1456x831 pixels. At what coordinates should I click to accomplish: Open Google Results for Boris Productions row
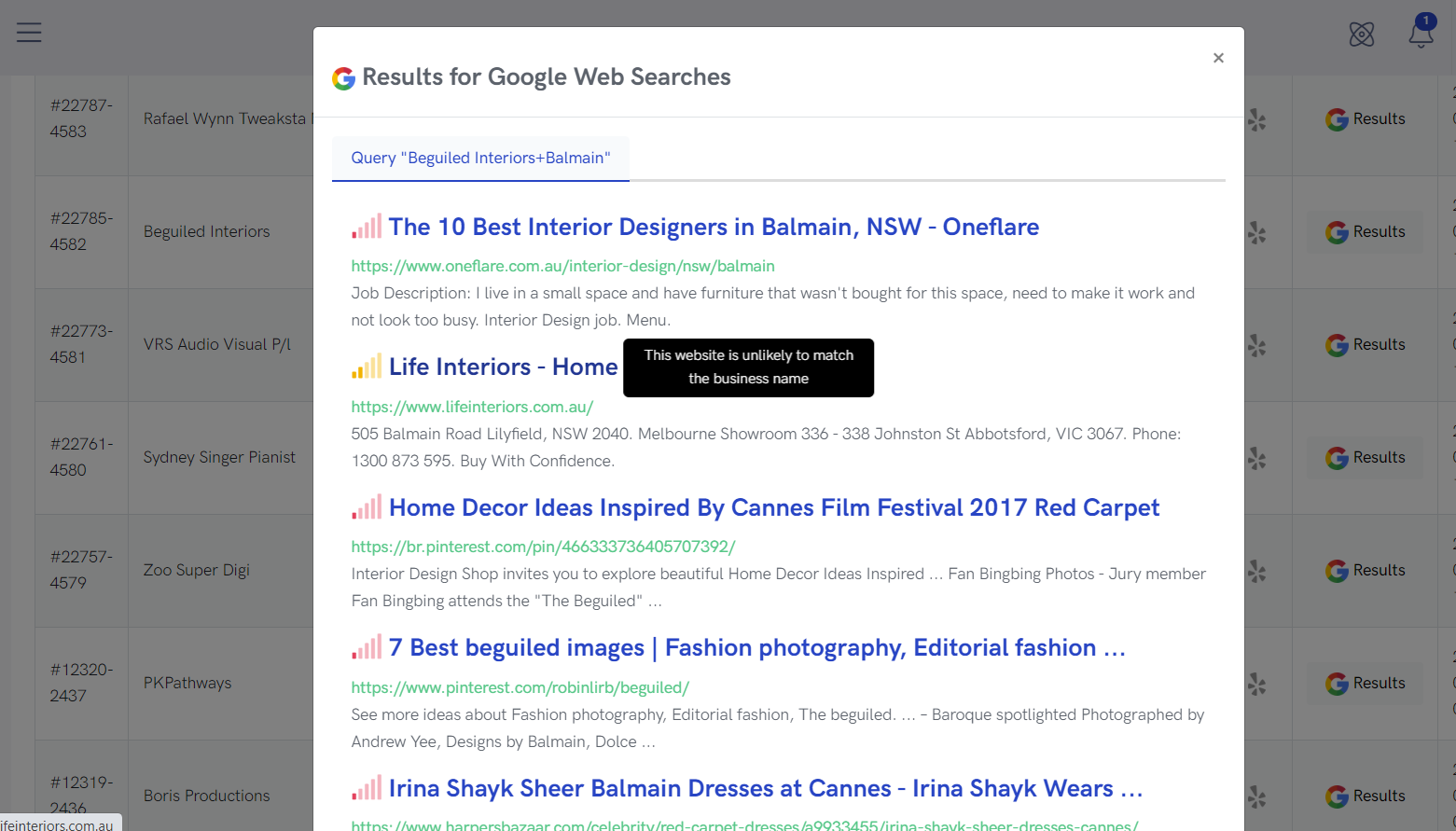1366,796
